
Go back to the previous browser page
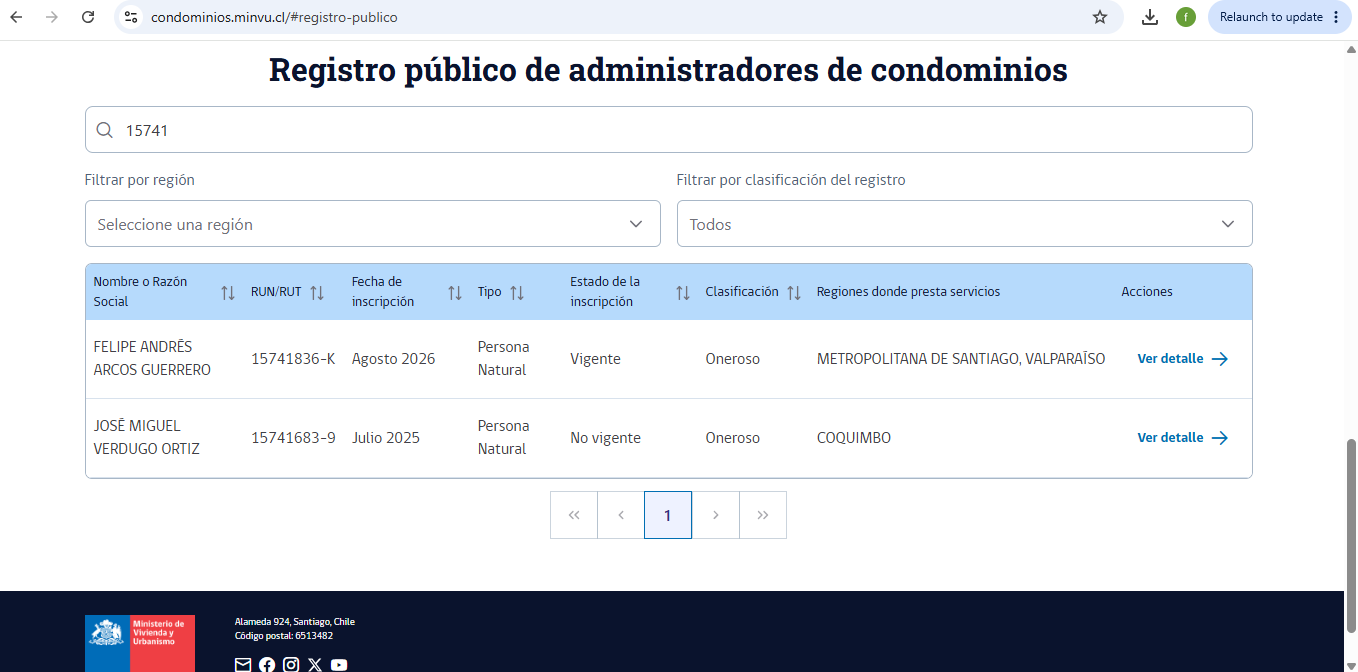point(16,17)
